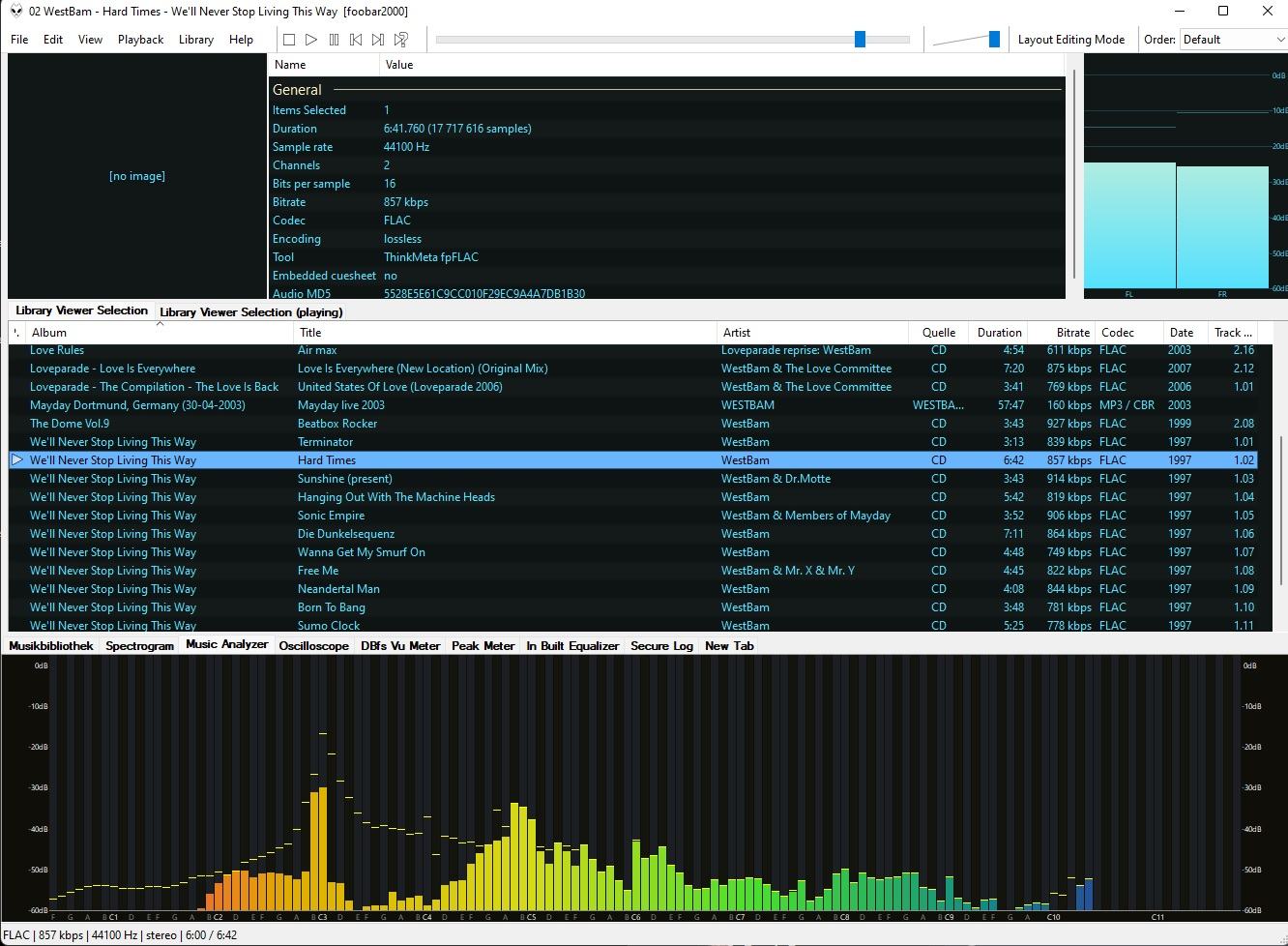Image resolution: width=1288 pixels, height=946 pixels.
Task: Play a random track
Action: tap(401, 40)
